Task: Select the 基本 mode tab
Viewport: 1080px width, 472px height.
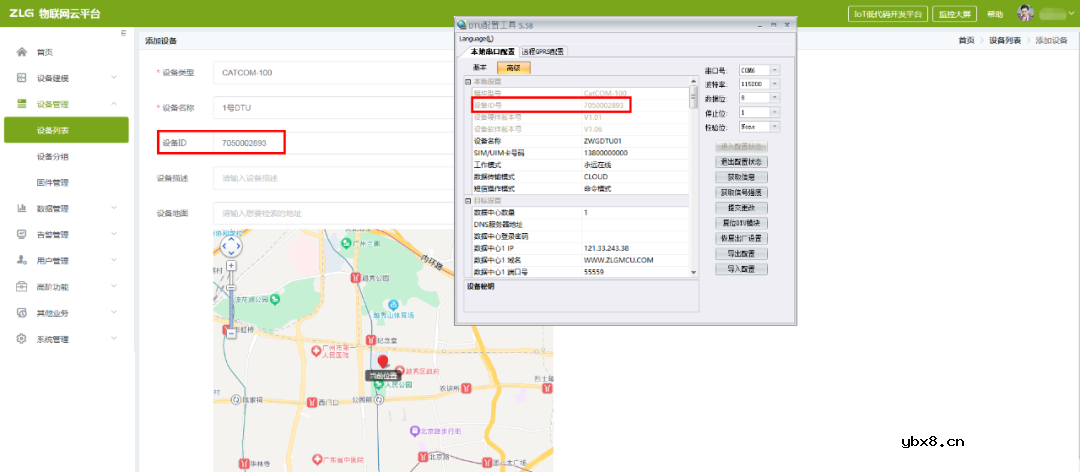Action: click(480, 68)
